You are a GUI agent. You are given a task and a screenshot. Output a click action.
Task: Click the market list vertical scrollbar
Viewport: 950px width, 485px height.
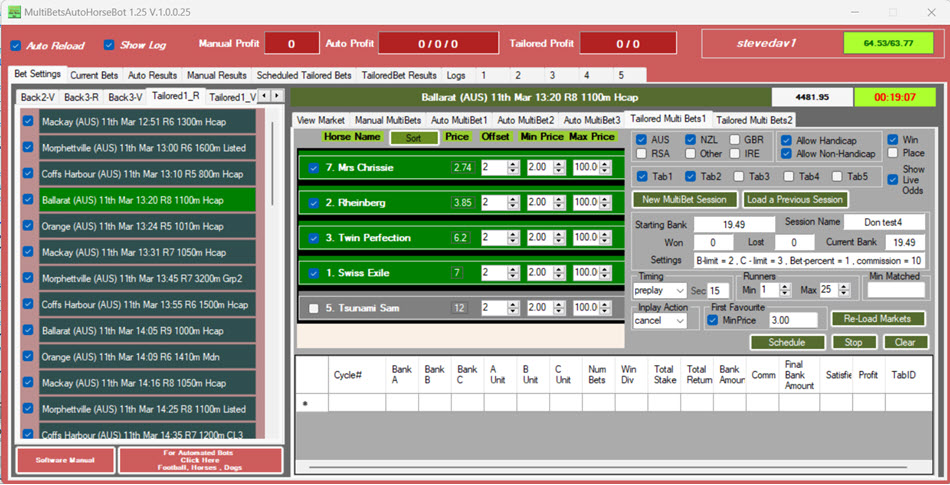coord(272,163)
